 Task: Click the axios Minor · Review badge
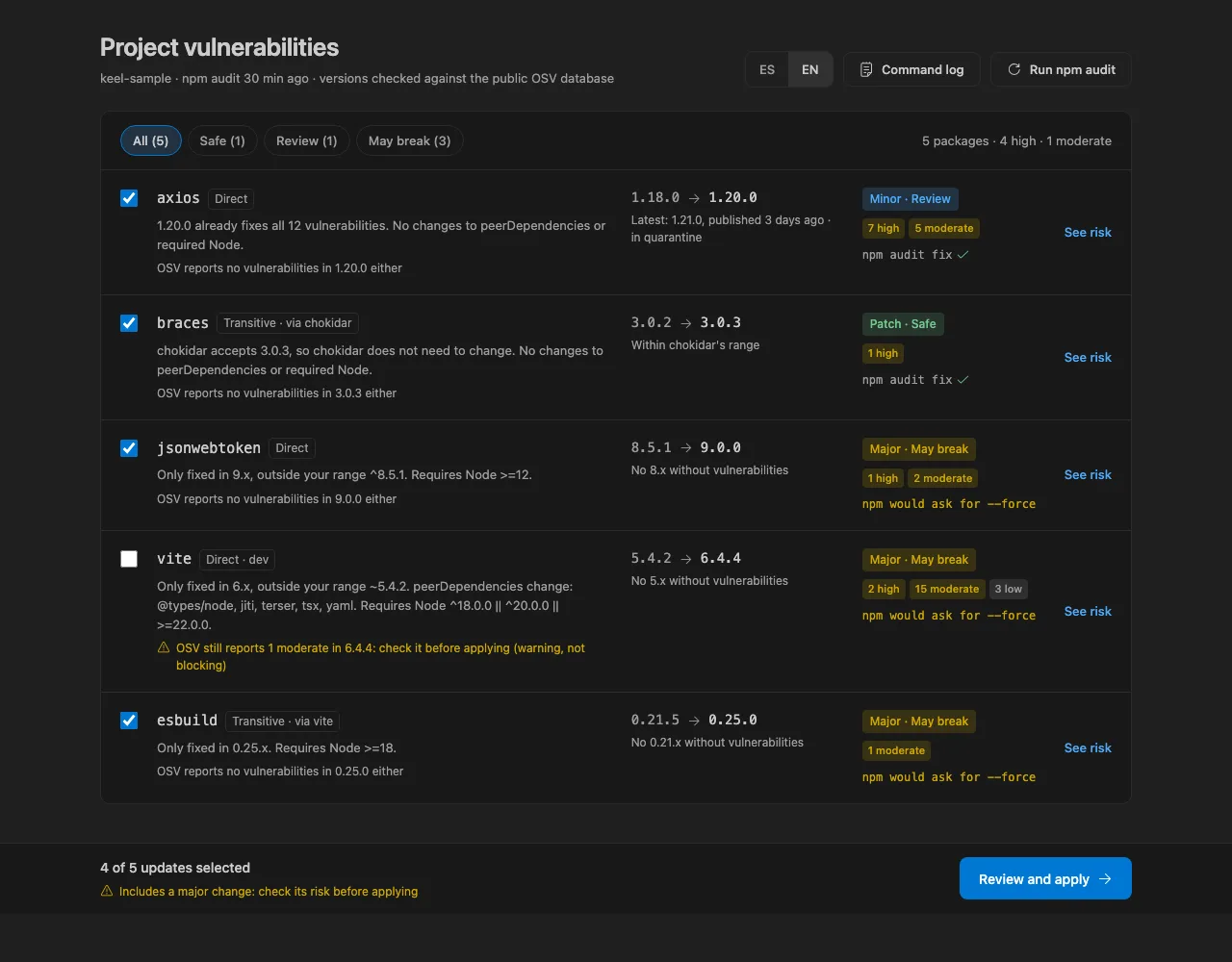point(911,199)
